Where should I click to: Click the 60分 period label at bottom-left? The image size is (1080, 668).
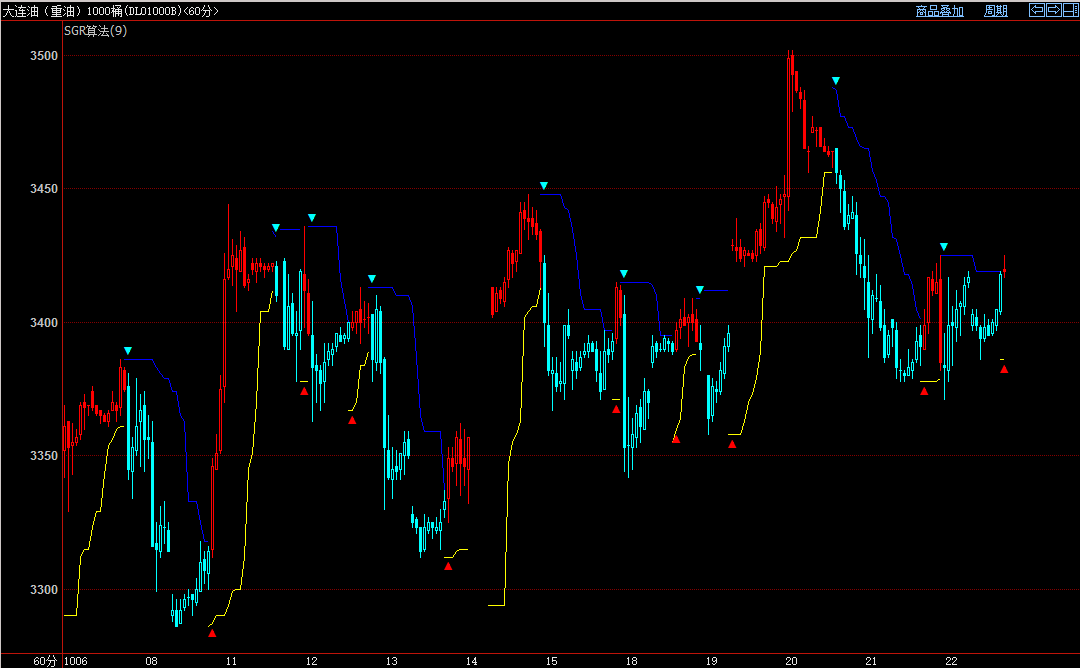[45, 661]
